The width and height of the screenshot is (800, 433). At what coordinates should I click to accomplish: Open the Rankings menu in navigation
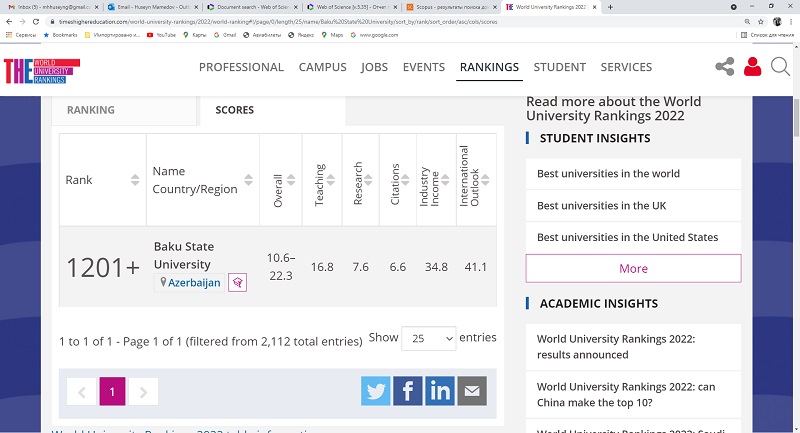(489, 67)
